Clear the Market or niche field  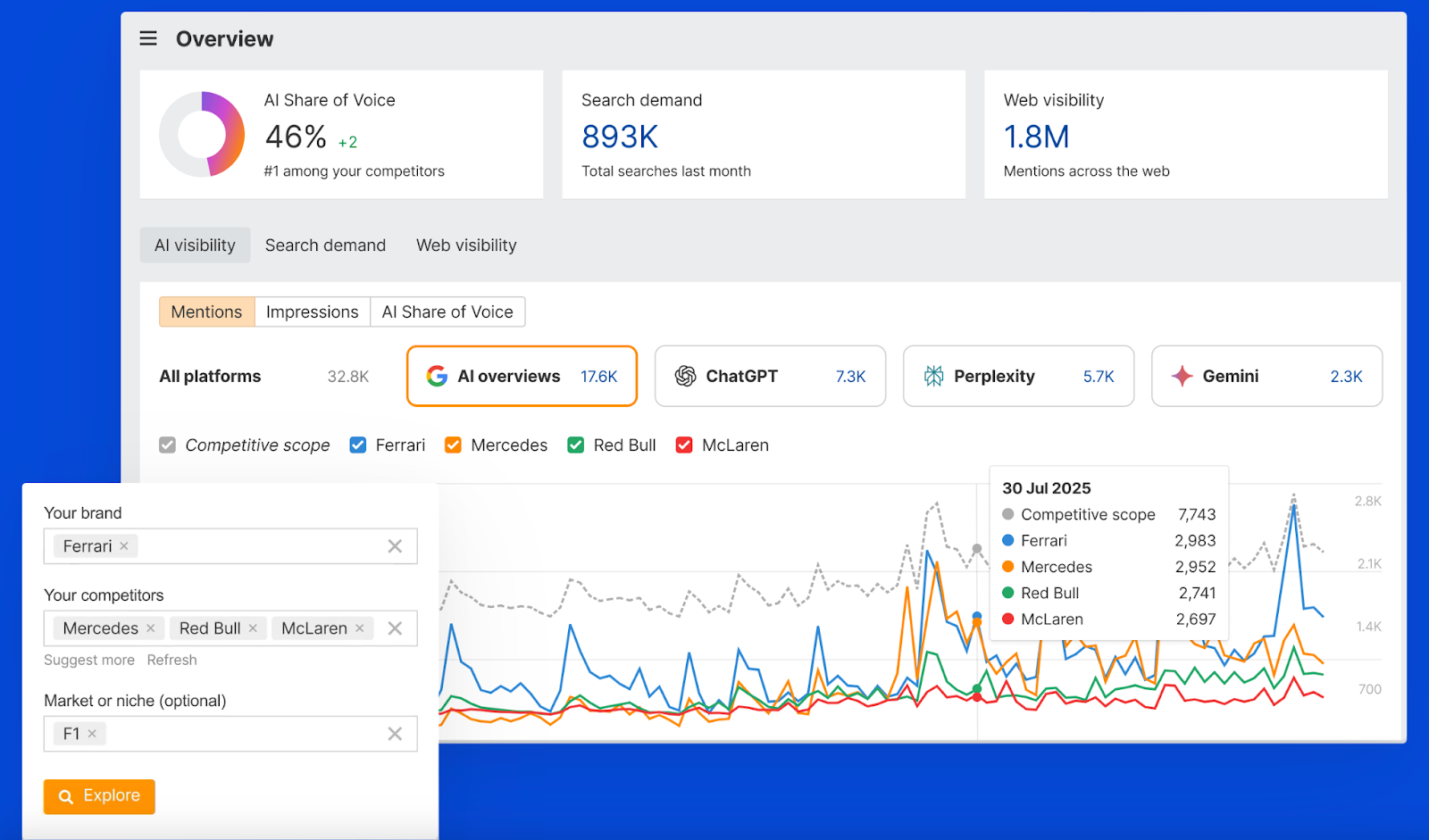(x=395, y=734)
